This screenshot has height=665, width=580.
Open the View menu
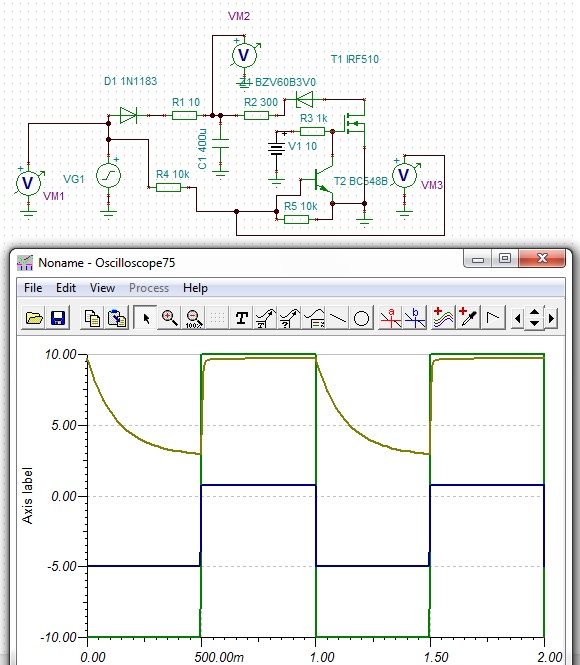102,288
